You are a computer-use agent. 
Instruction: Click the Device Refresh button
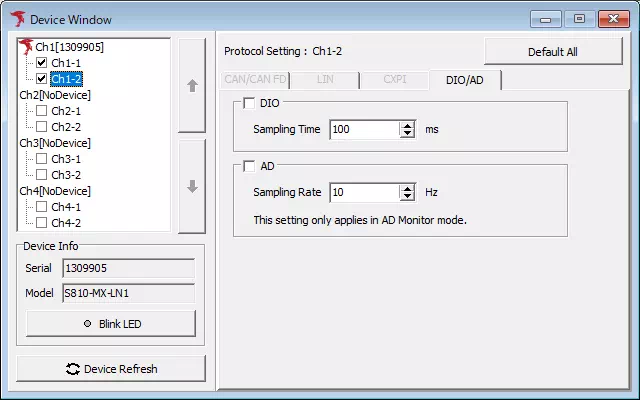(111, 368)
